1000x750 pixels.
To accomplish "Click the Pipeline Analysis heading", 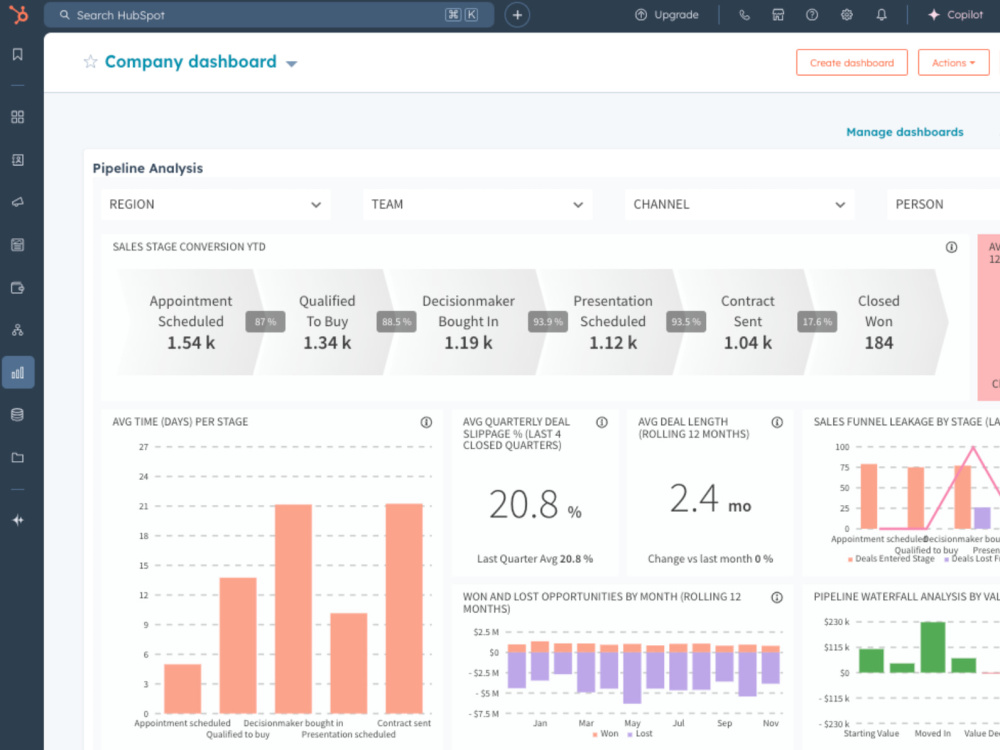I will click(x=148, y=168).
